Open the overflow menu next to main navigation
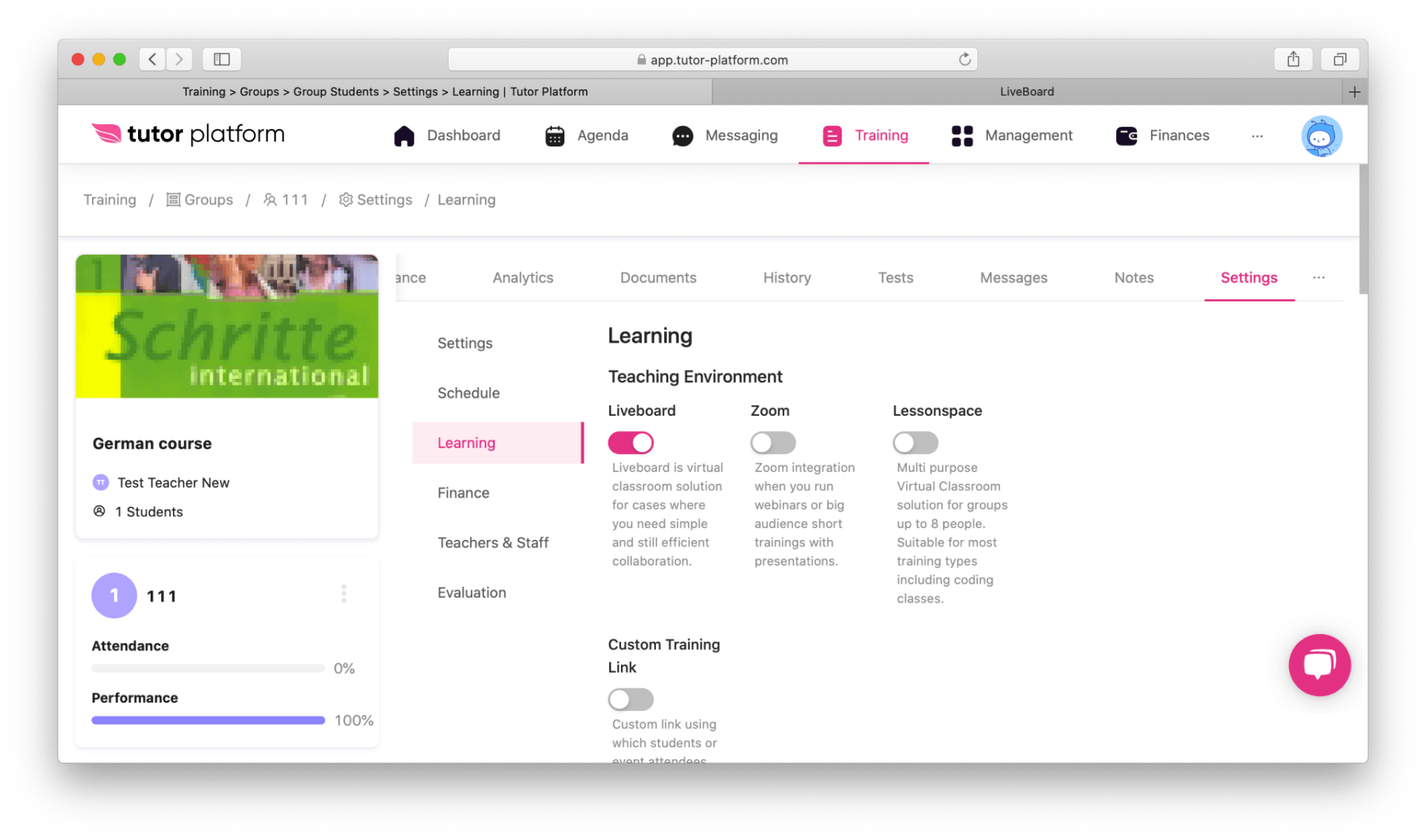 pos(1257,136)
